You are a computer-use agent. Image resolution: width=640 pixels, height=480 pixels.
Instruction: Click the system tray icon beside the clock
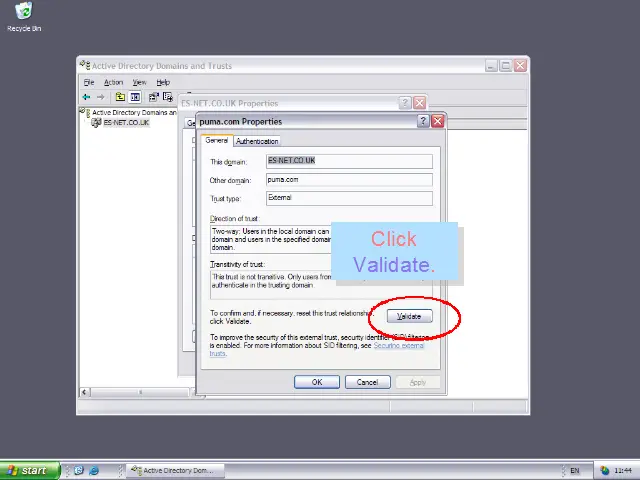point(604,471)
